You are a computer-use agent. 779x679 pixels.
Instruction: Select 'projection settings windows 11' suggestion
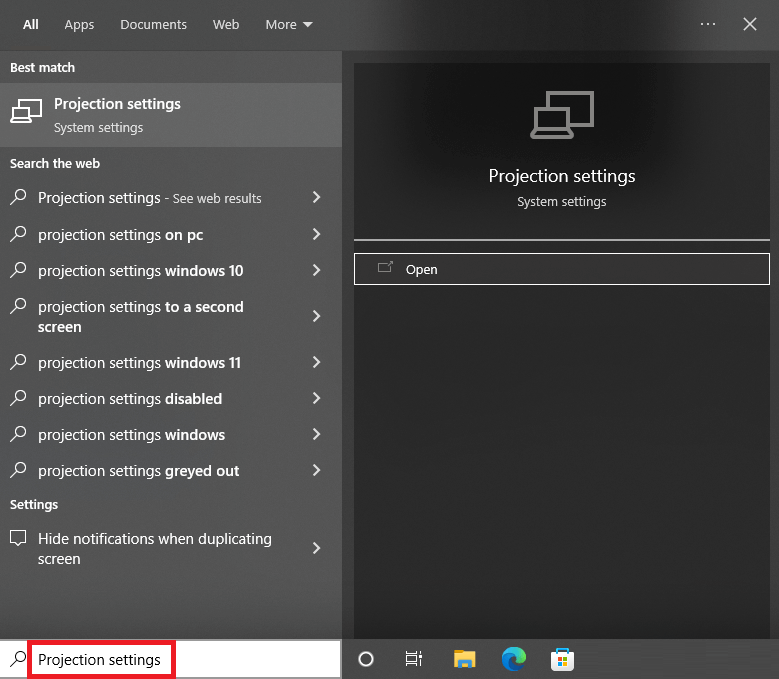click(171, 363)
